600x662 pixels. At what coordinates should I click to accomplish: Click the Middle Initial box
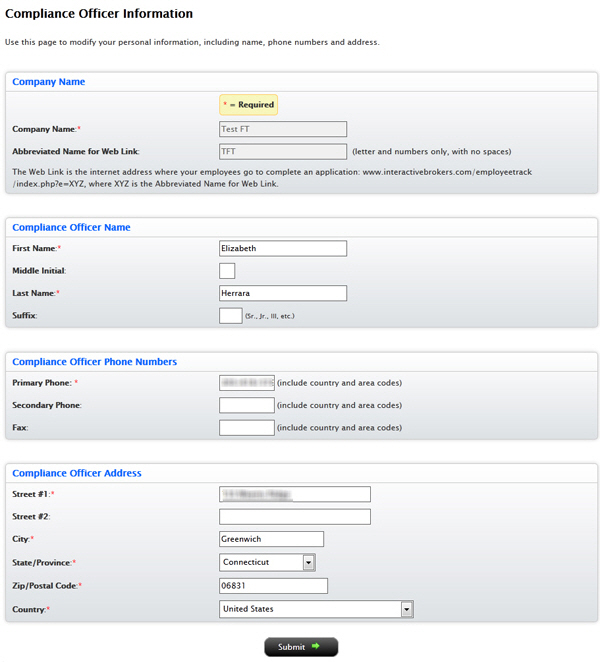pyautogui.click(x=227, y=271)
